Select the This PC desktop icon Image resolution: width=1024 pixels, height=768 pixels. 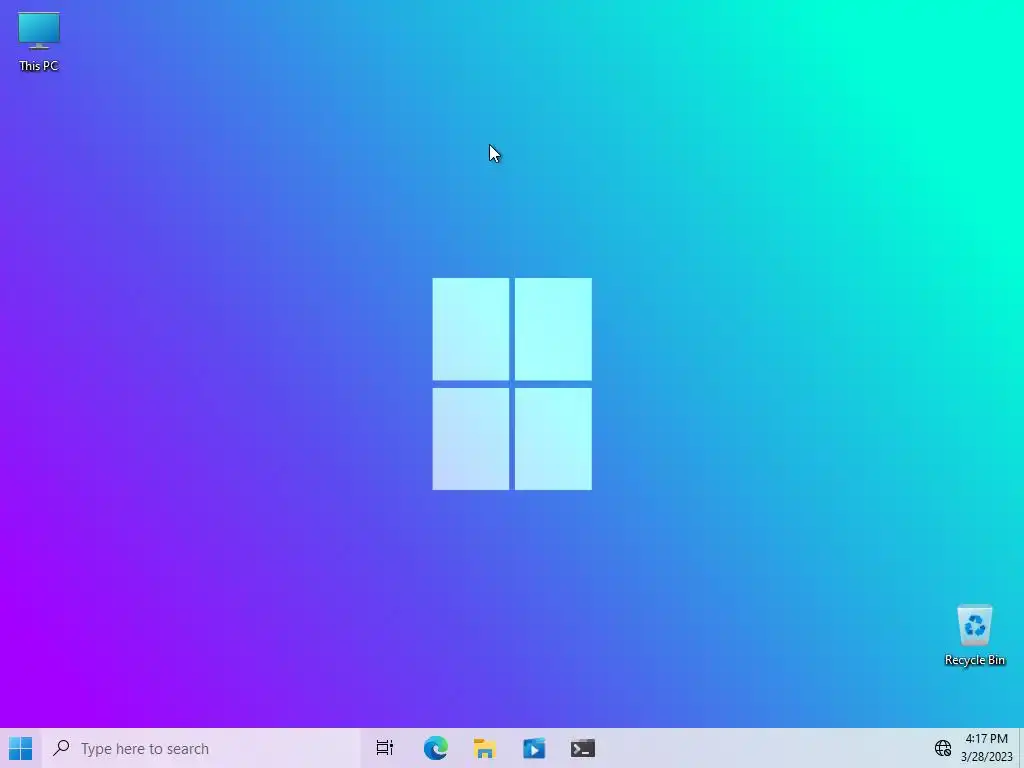(x=39, y=41)
